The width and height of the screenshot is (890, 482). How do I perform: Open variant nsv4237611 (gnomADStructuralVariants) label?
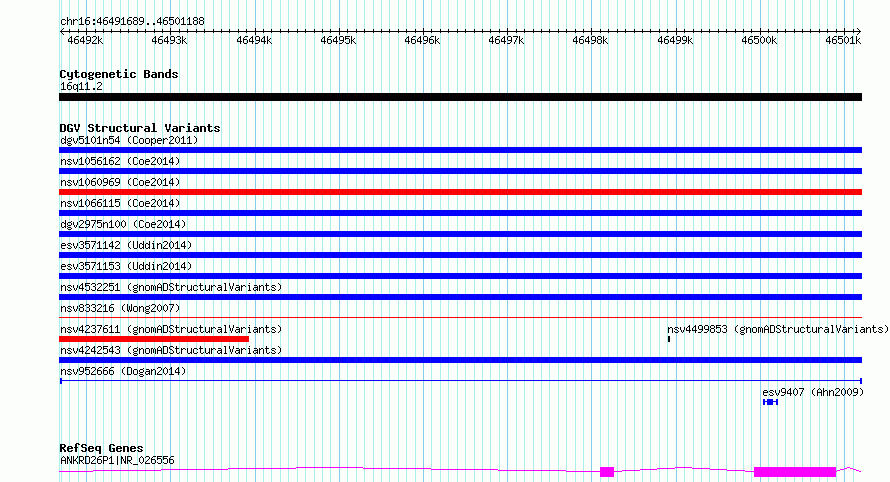pyautogui.click(x=171, y=329)
